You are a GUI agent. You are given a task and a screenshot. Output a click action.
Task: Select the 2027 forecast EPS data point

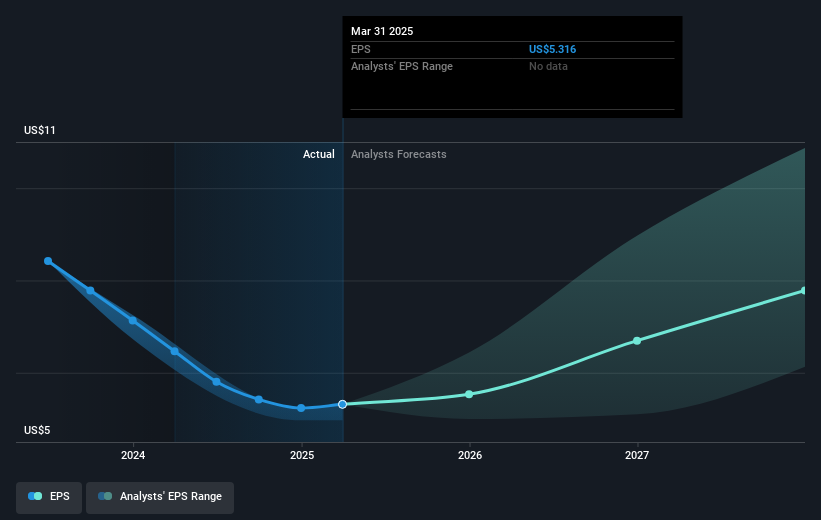point(637,341)
